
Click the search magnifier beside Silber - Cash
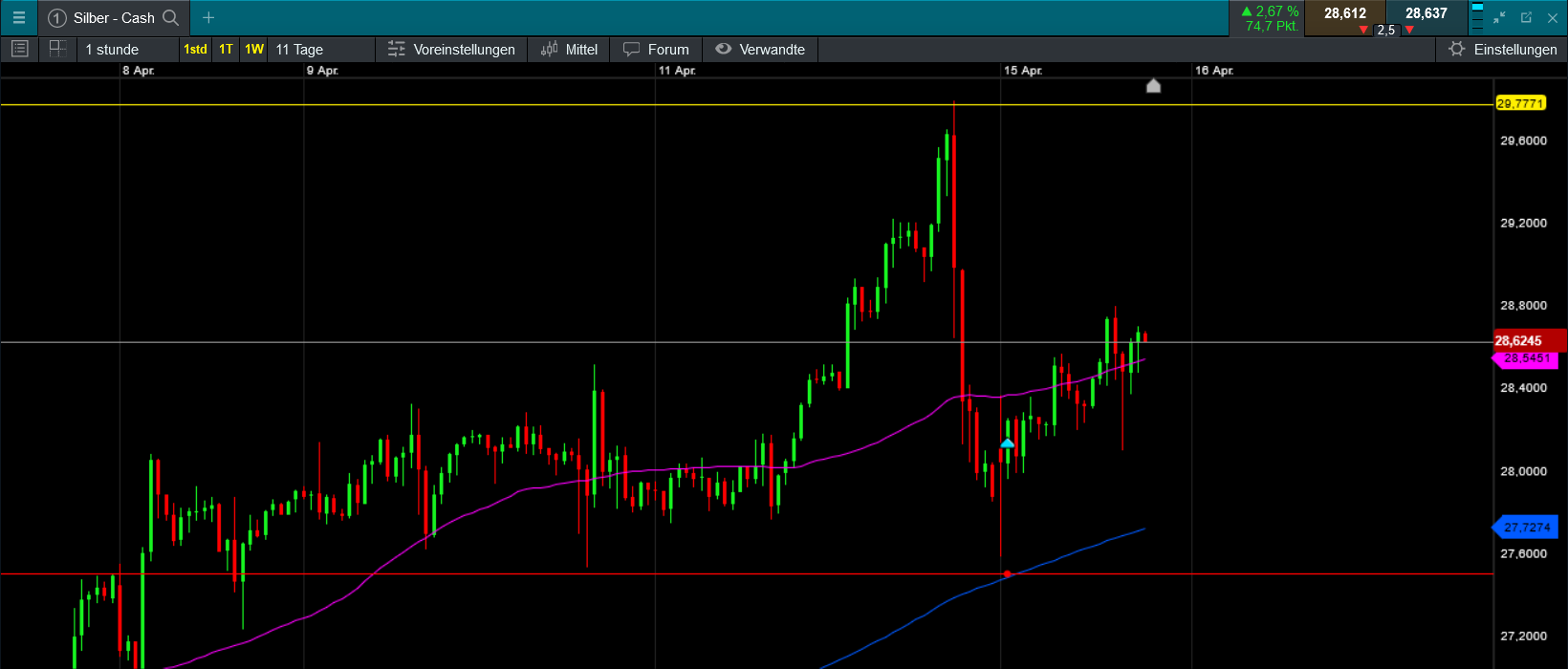[171, 17]
